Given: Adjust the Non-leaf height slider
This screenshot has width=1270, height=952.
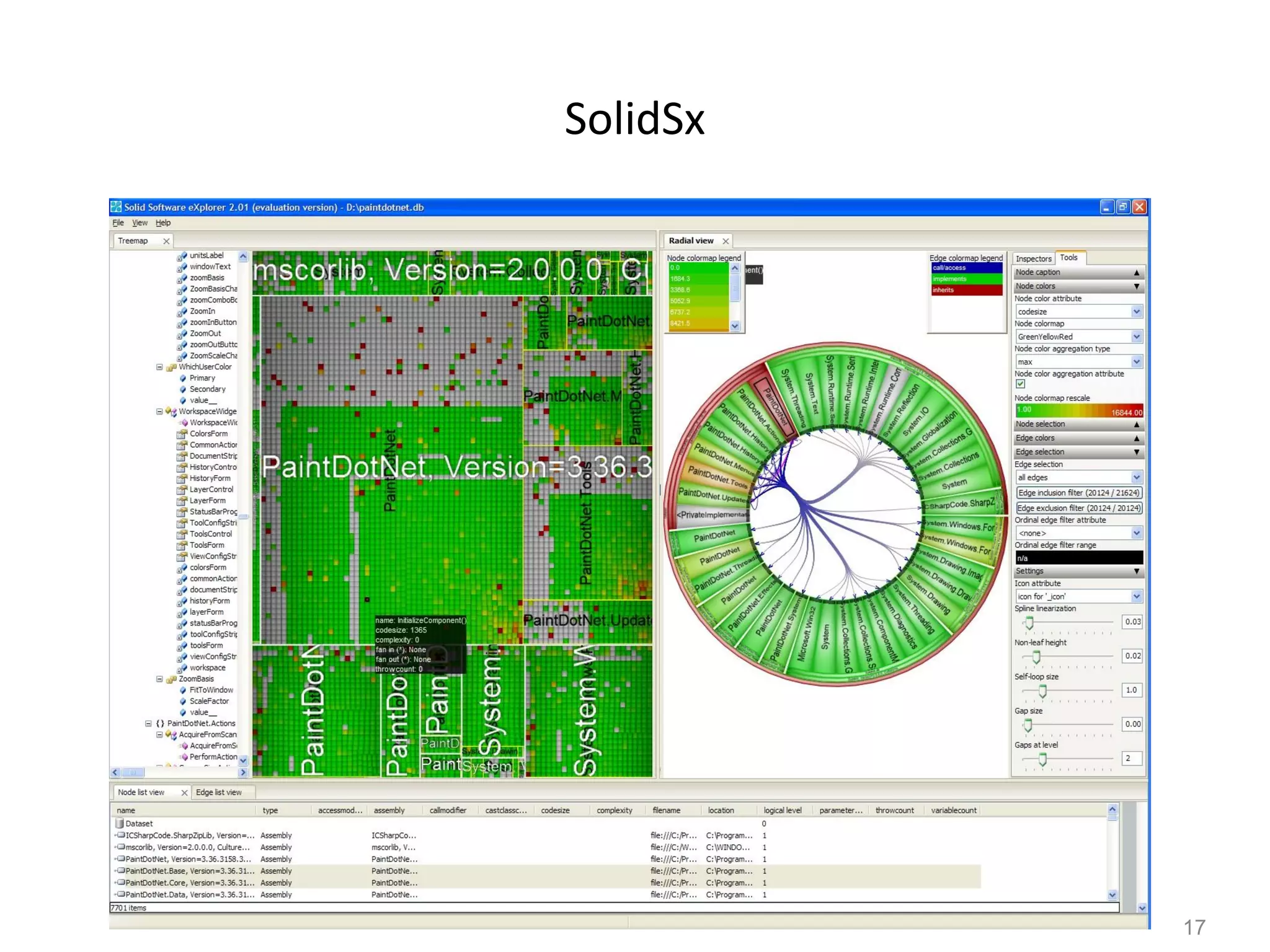Looking at the screenshot, I should click(1036, 657).
